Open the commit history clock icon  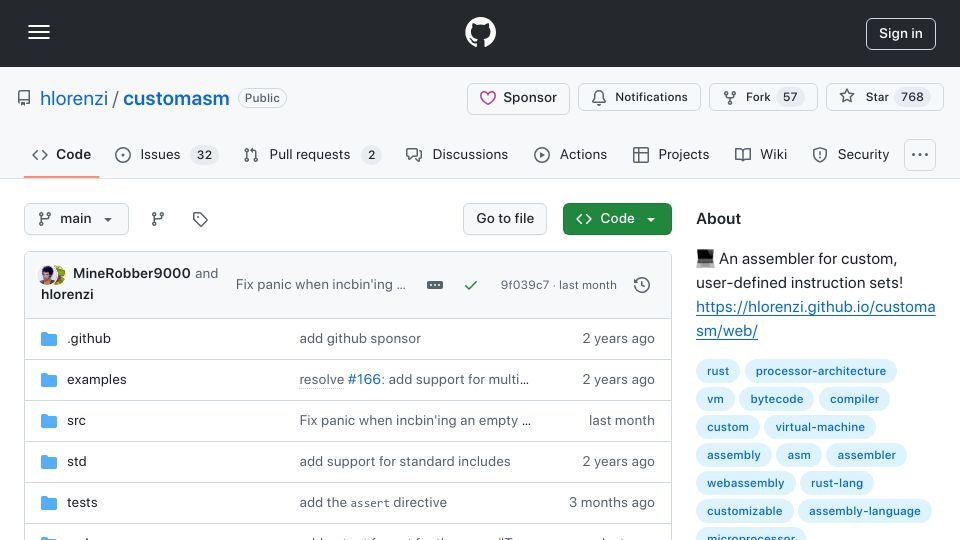(x=642, y=285)
